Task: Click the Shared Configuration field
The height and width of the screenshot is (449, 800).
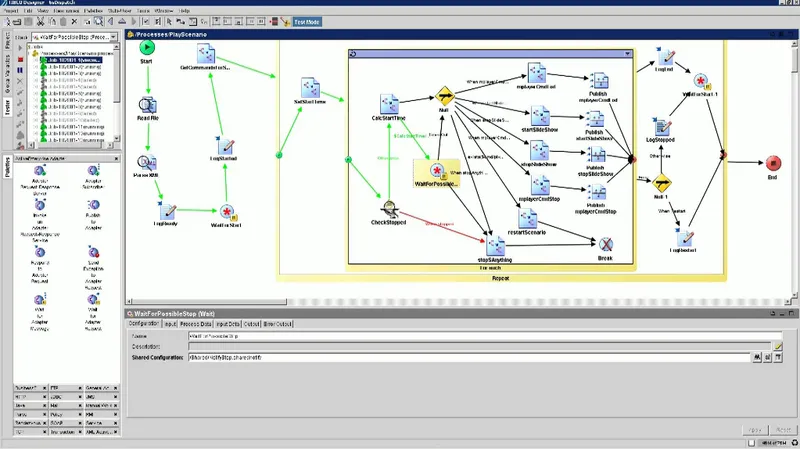Action: point(469,358)
